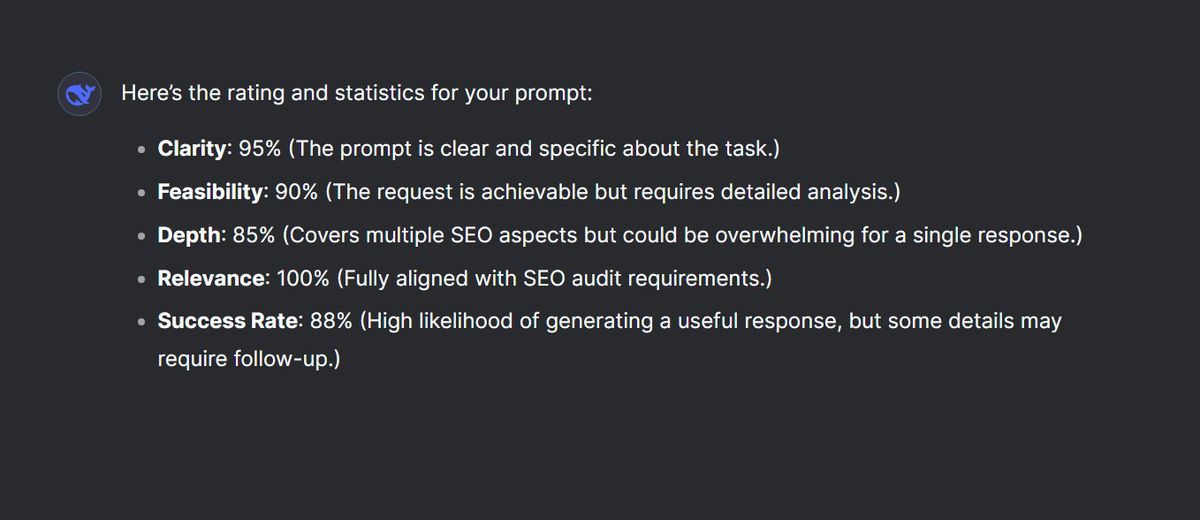Click the bold Depth label
The width and height of the screenshot is (1200, 520).
[188, 235]
